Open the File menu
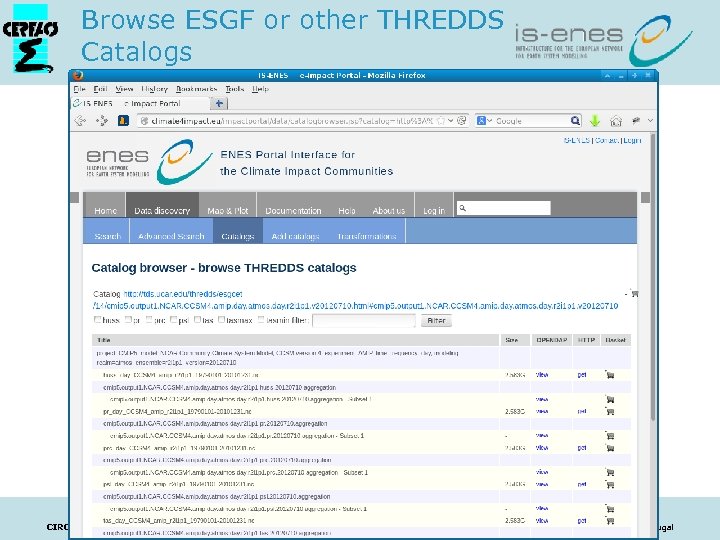The image size is (720, 540). (x=79, y=89)
